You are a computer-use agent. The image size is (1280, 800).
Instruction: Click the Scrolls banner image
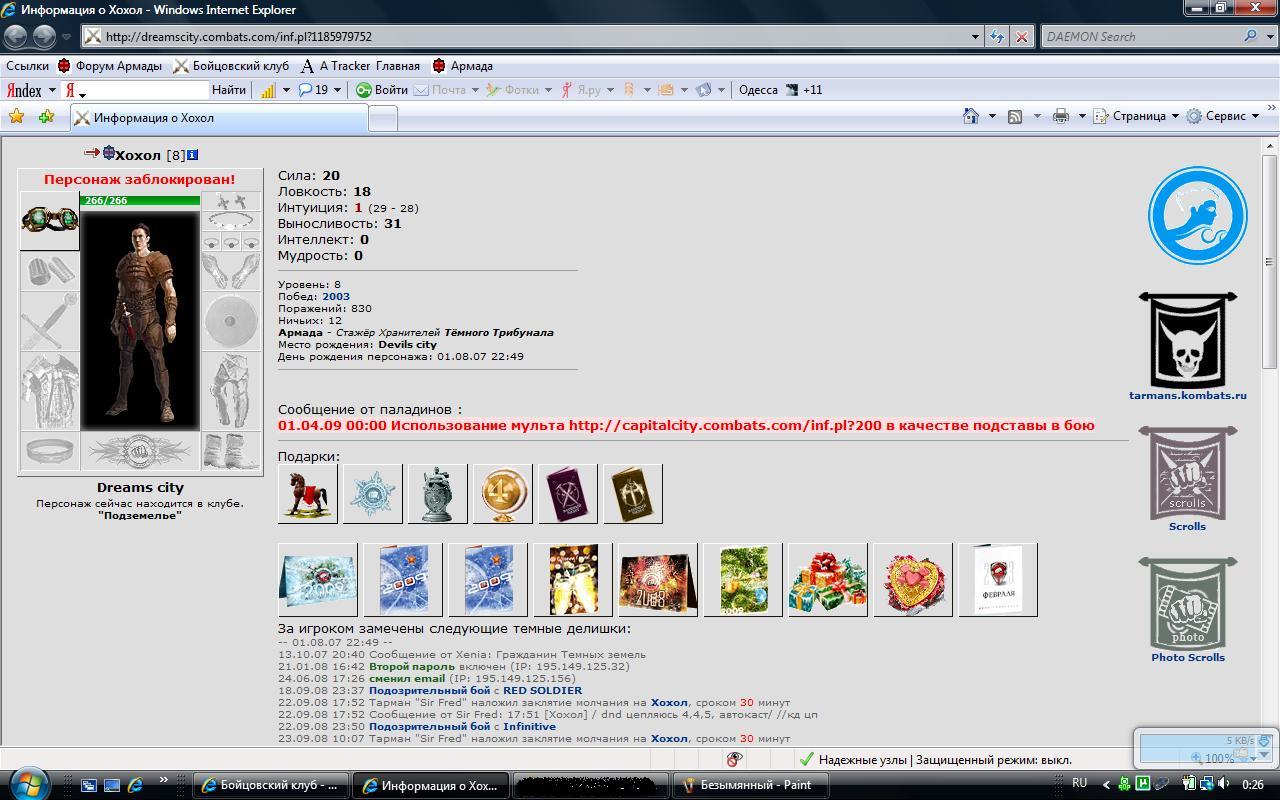point(1188,472)
